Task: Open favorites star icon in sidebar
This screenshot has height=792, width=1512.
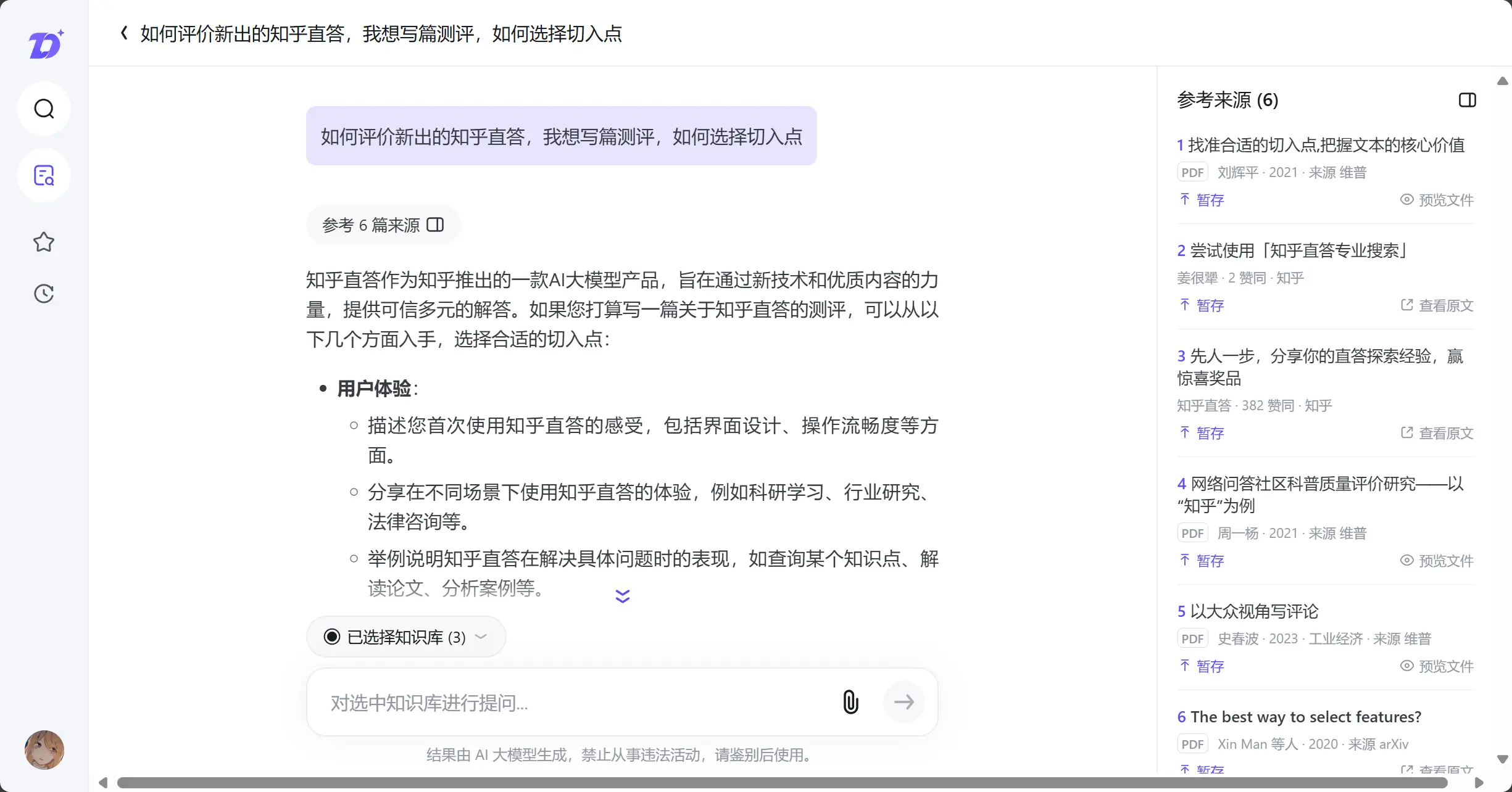Action: click(x=44, y=242)
